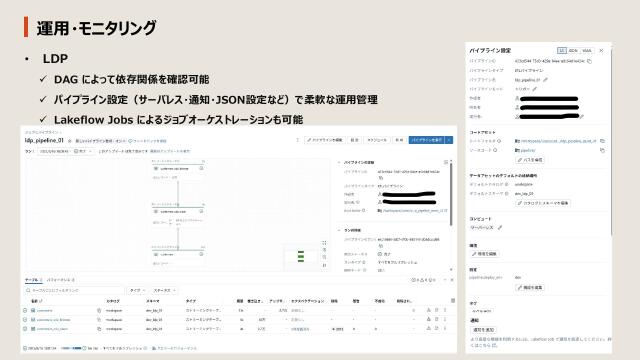Click the blue run pipeline button
Image resolution: width=640 pixels, height=360 pixels.
427,140
